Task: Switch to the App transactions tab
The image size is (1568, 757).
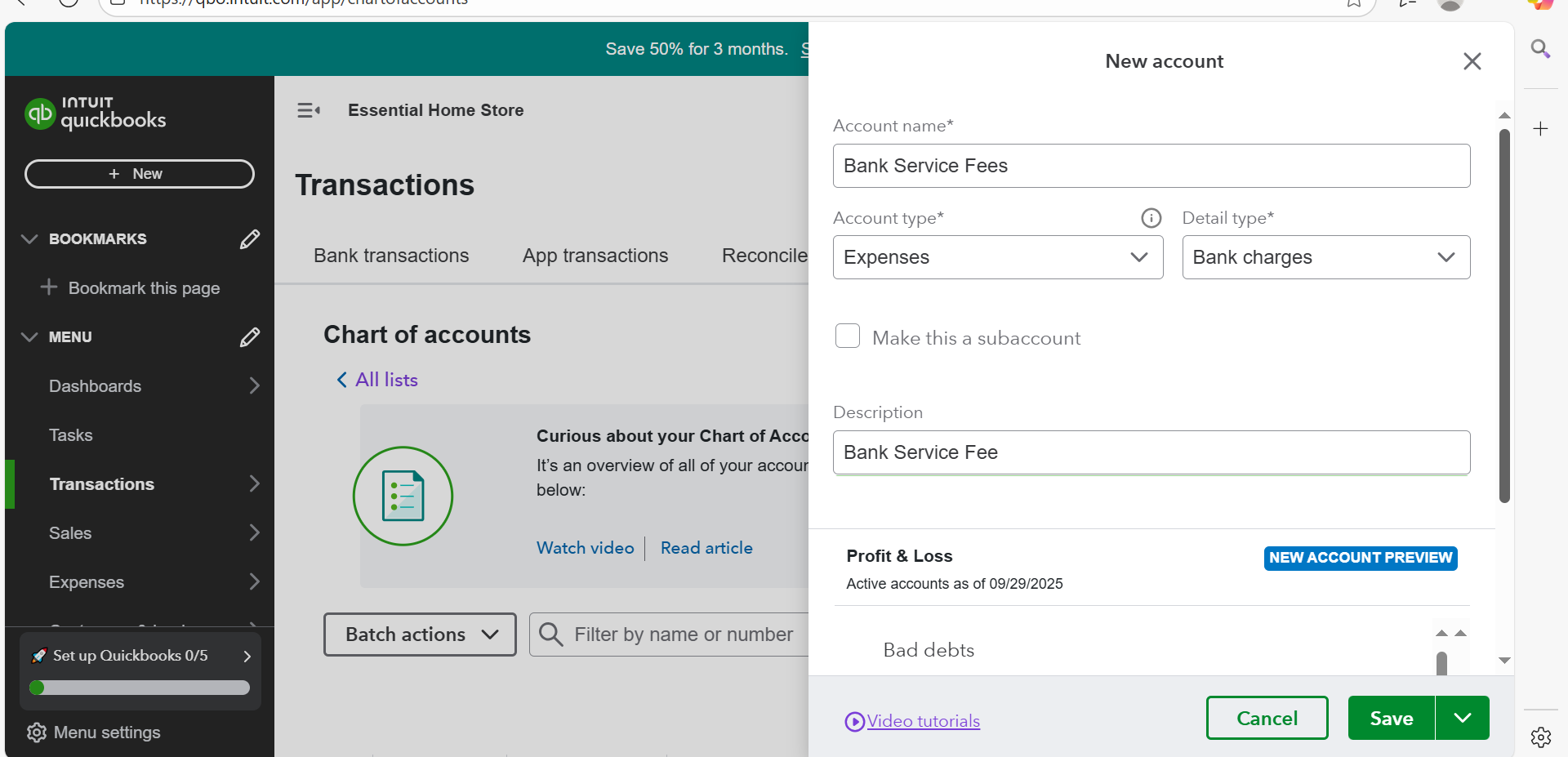Action: pyautogui.click(x=595, y=256)
